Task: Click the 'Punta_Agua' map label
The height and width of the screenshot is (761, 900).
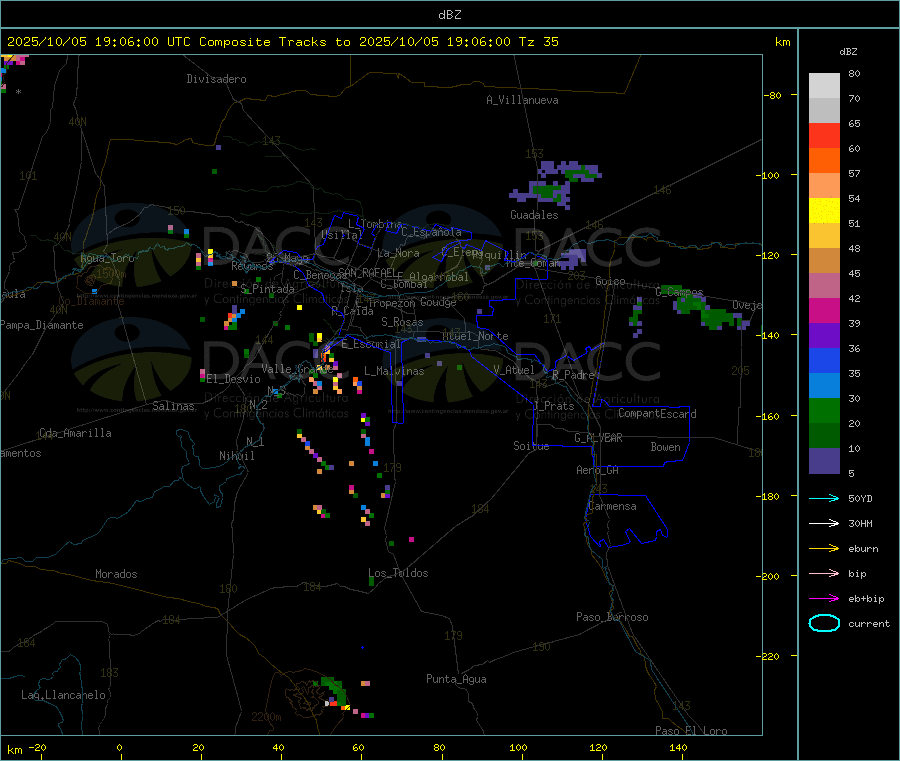Action: tap(456, 679)
